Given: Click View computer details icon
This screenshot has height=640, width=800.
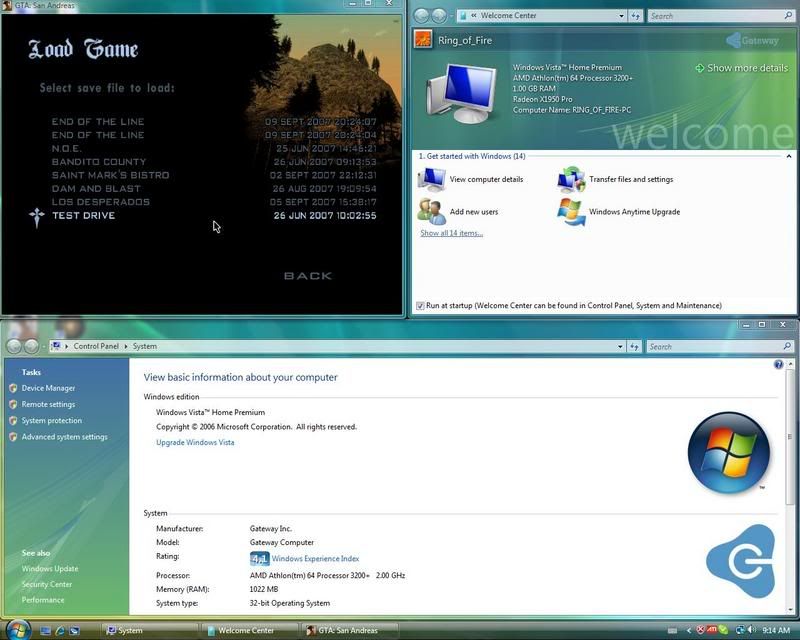Looking at the screenshot, I should tap(431, 180).
